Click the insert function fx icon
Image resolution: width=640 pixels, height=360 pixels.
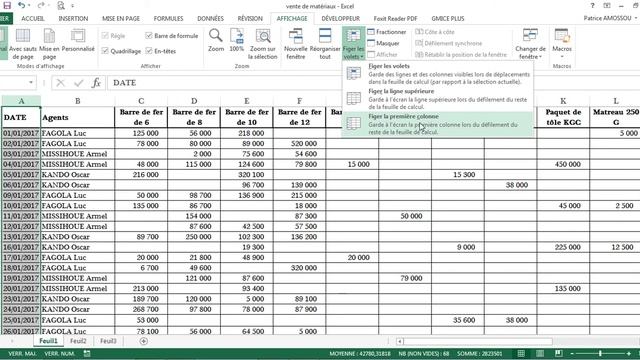[x=96, y=83]
